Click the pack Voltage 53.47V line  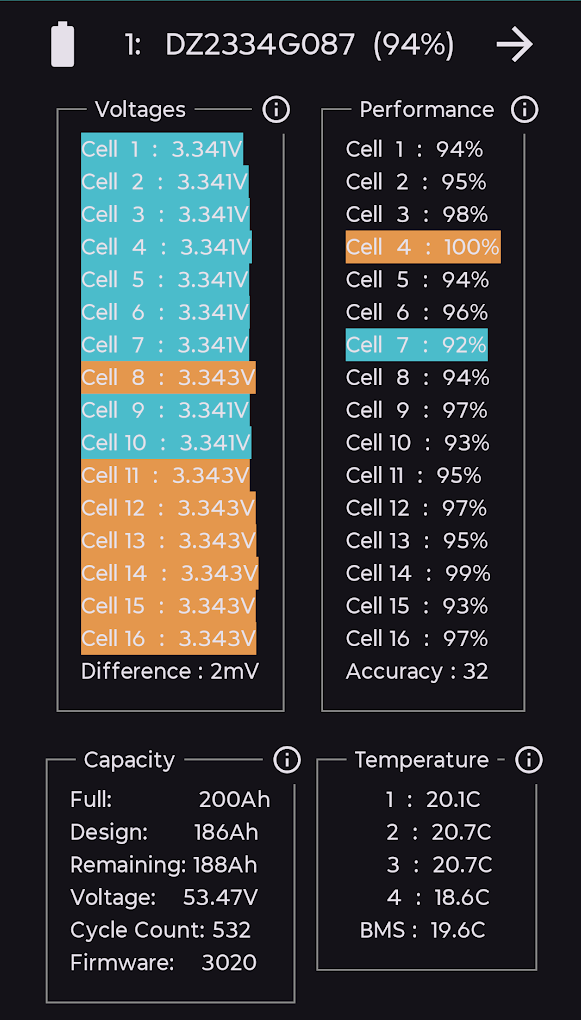[x=164, y=897]
